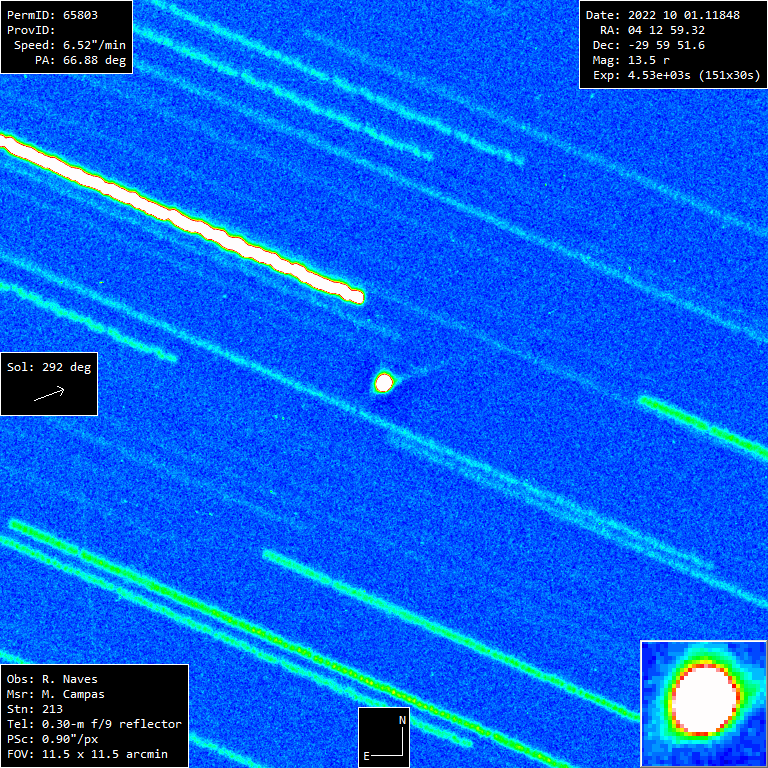
Task: Click the PermID: 65803 text
Action: (x=52, y=15)
